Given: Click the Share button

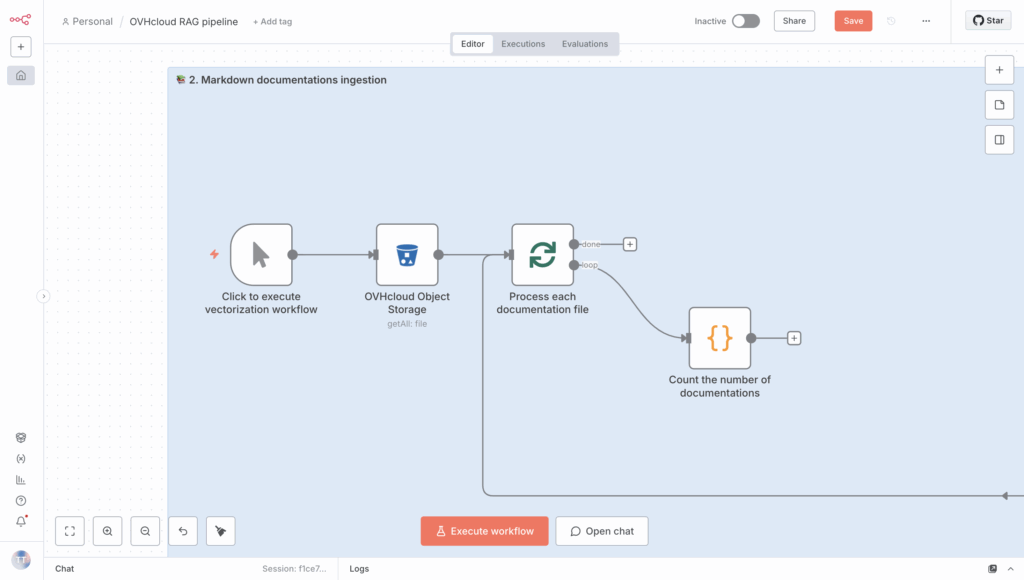Looking at the screenshot, I should pos(794,21).
